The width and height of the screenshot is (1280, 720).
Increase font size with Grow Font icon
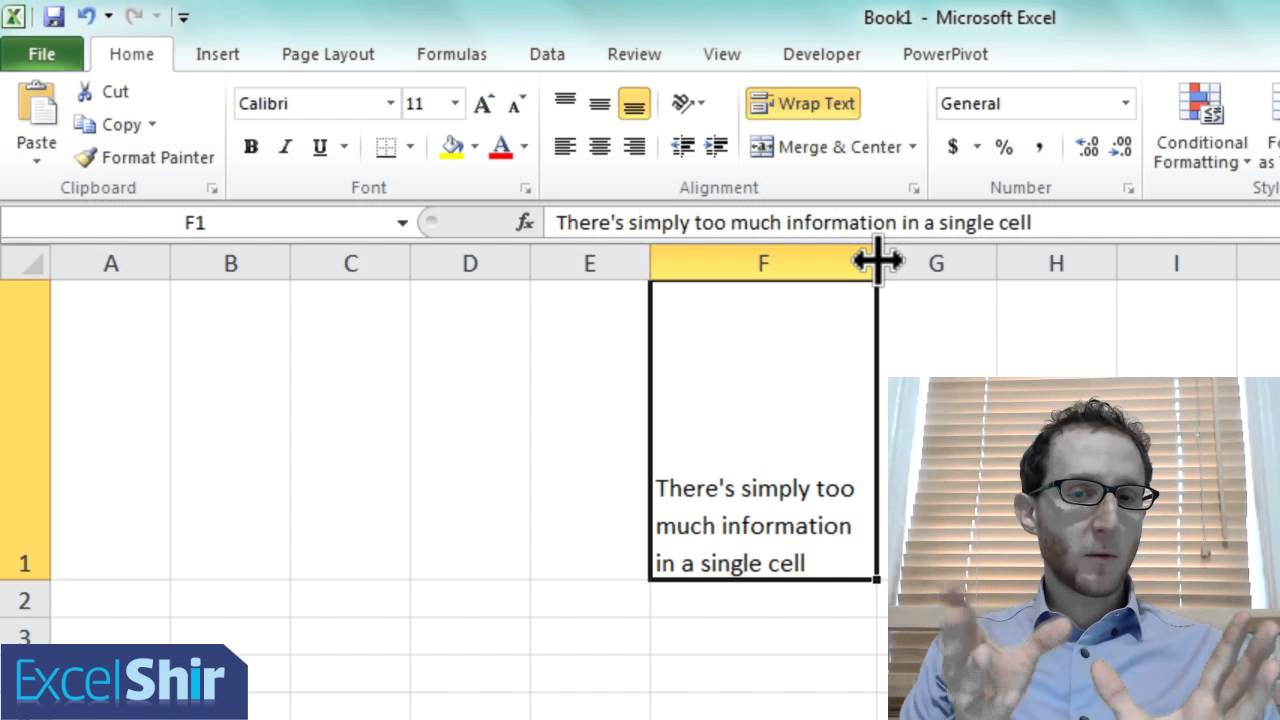(x=484, y=104)
